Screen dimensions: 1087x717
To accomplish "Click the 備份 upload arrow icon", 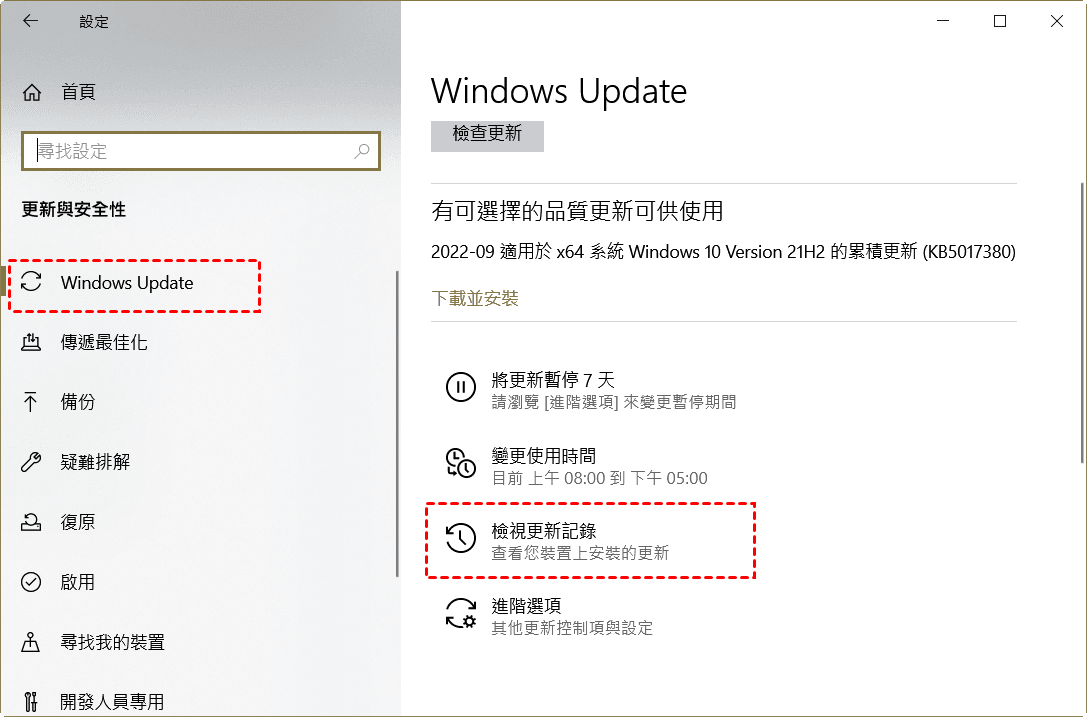I will (31, 401).
